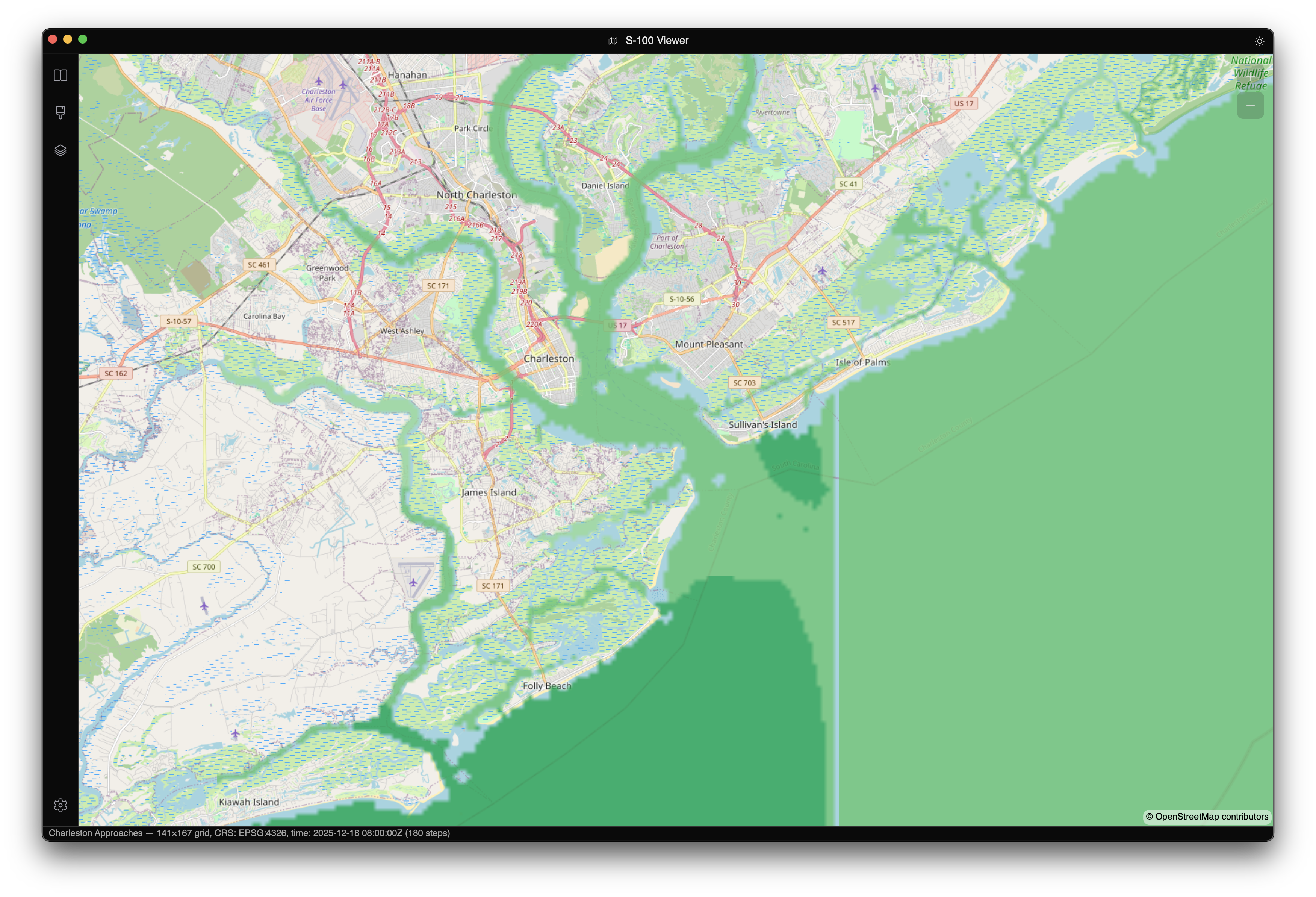Click the 'Kiawah Island' map label
The image size is (1316, 897).
(249, 802)
